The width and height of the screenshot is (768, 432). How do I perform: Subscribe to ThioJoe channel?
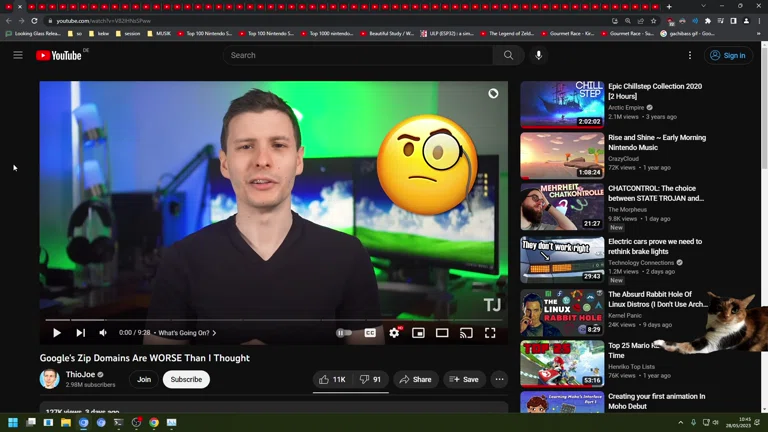[186, 380]
